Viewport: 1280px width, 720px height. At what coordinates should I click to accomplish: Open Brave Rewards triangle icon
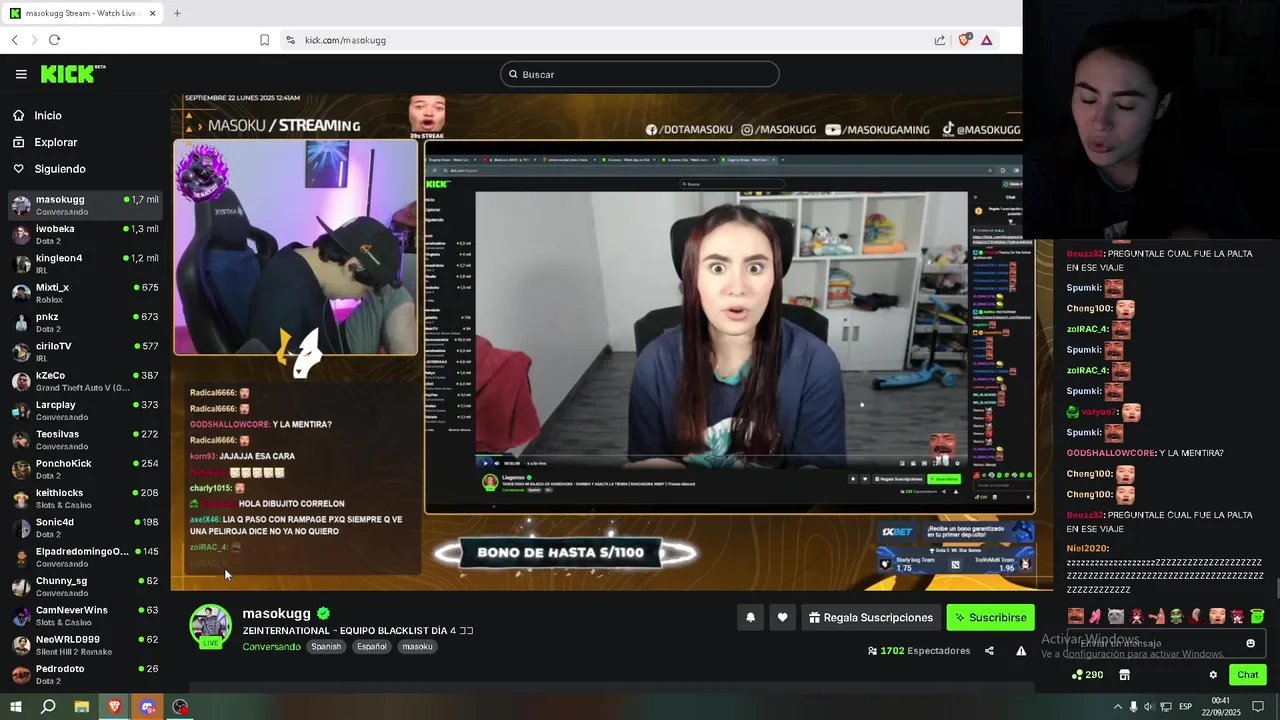[x=987, y=40]
